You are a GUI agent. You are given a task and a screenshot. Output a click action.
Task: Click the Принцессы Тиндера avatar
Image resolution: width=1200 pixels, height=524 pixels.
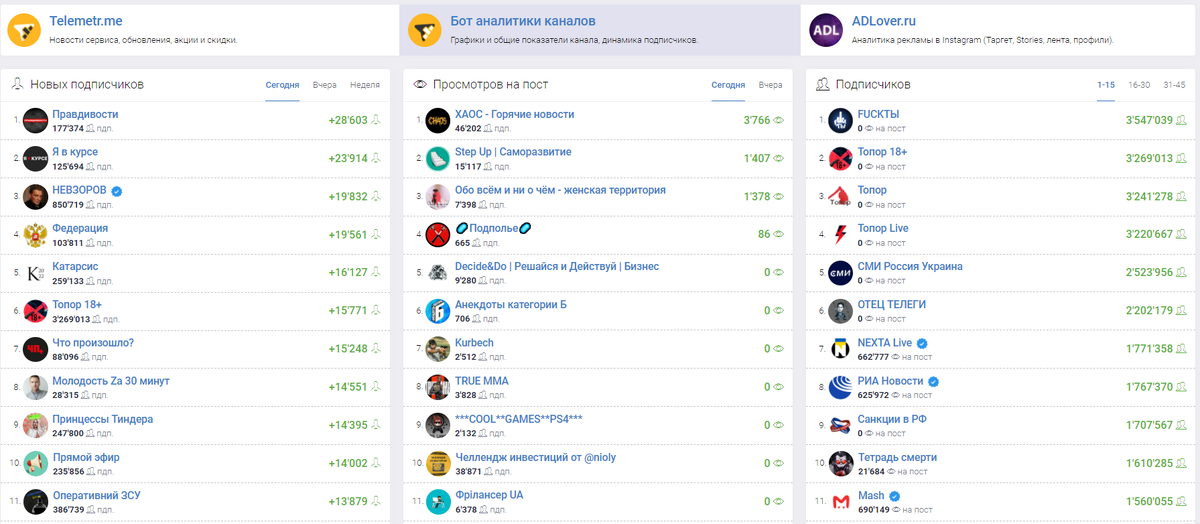[x=36, y=426]
